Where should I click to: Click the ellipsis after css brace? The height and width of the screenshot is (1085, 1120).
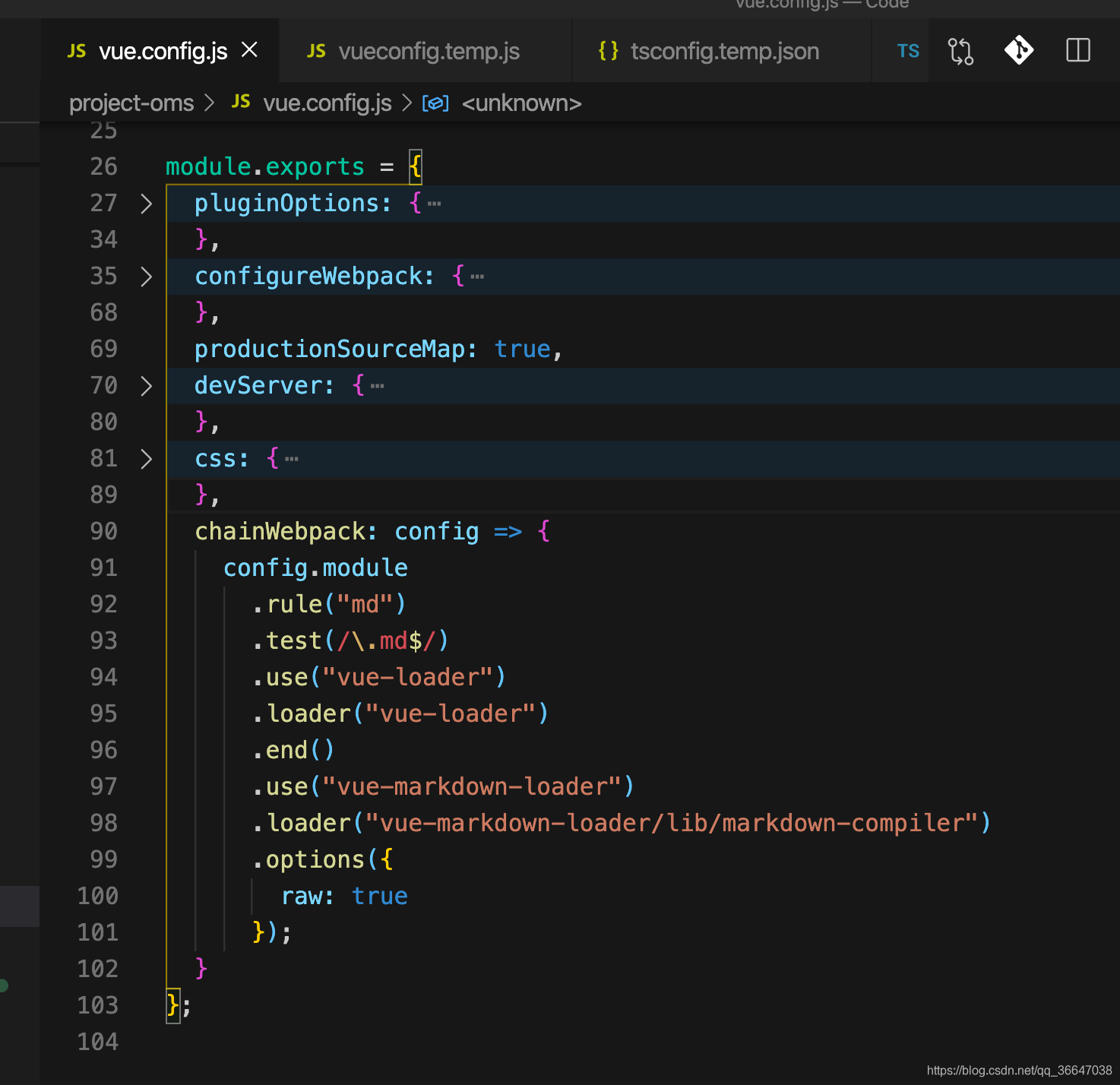(x=292, y=459)
